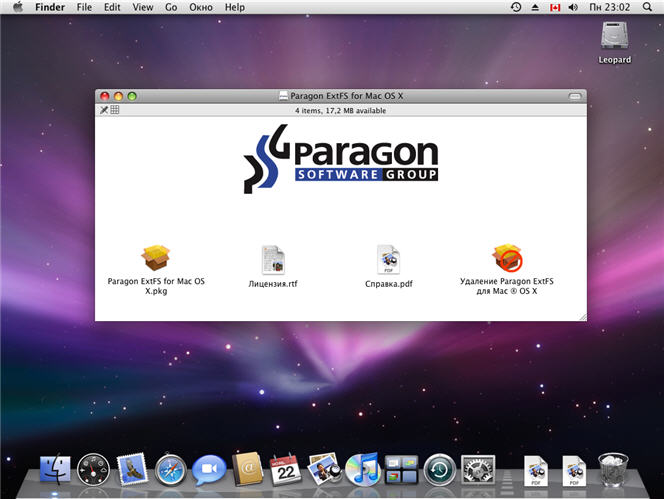Open System Preferences from the Dock
The image size is (664, 499).
(478, 469)
